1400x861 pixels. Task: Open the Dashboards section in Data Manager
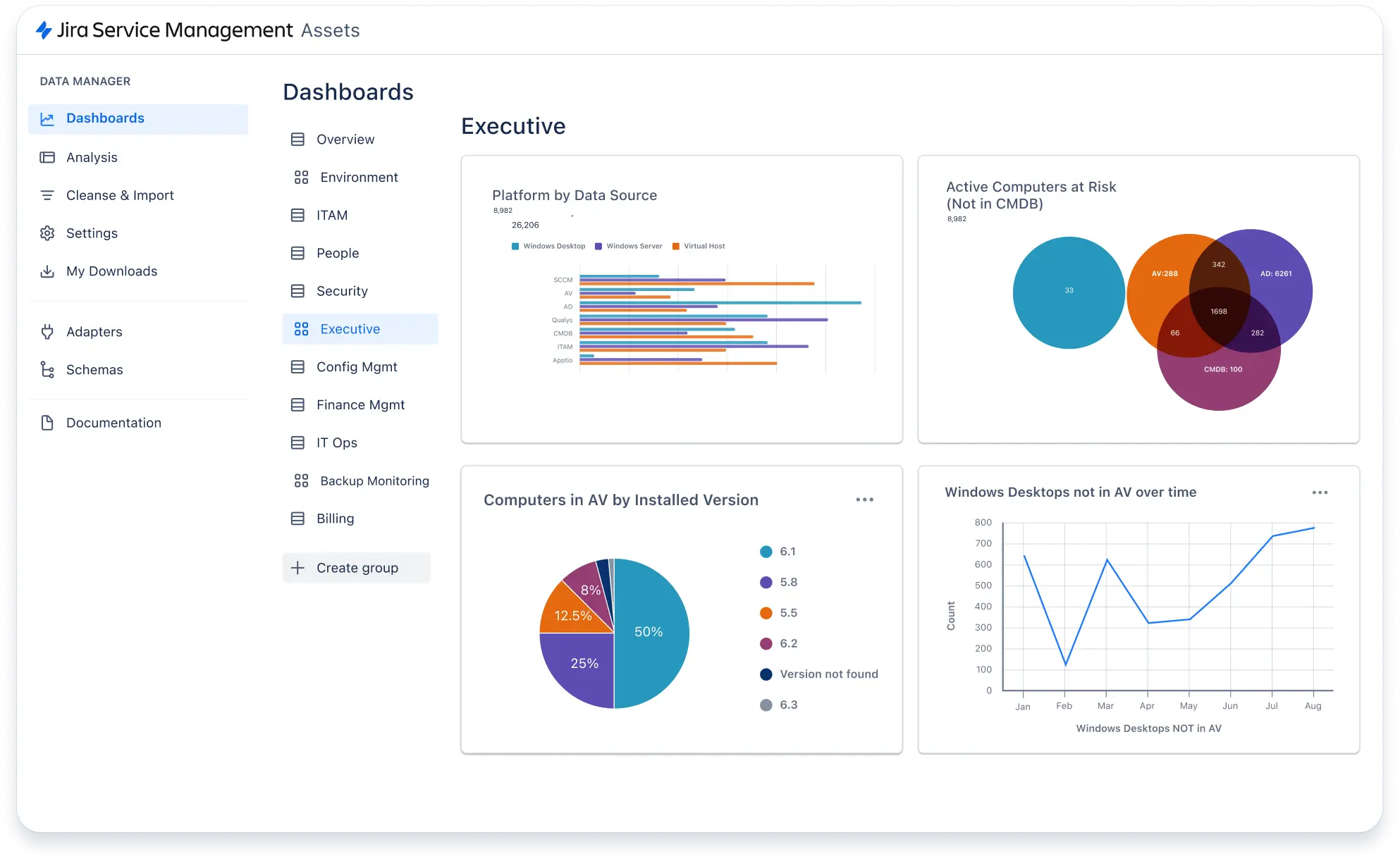[x=138, y=119]
